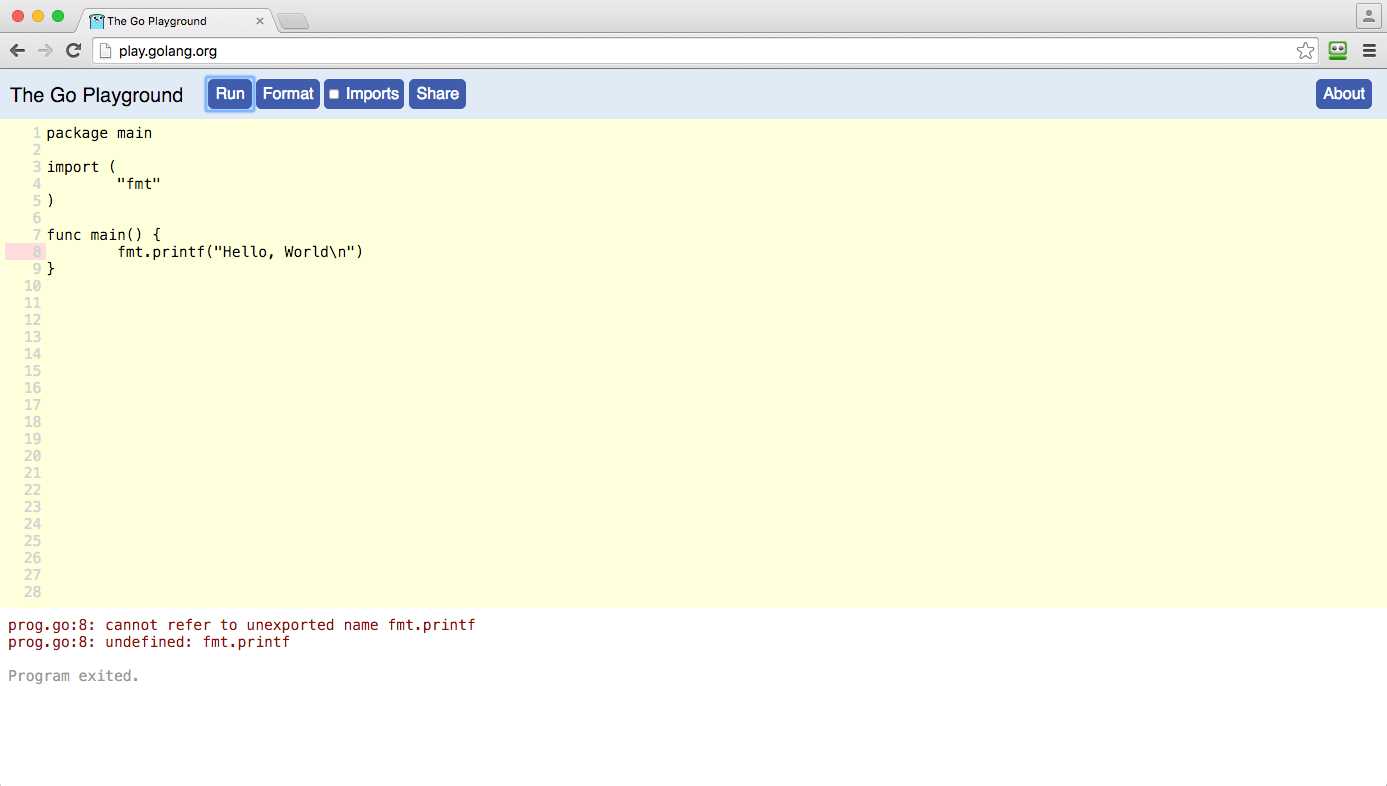Share the current code snippet

pyautogui.click(x=437, y=93)
